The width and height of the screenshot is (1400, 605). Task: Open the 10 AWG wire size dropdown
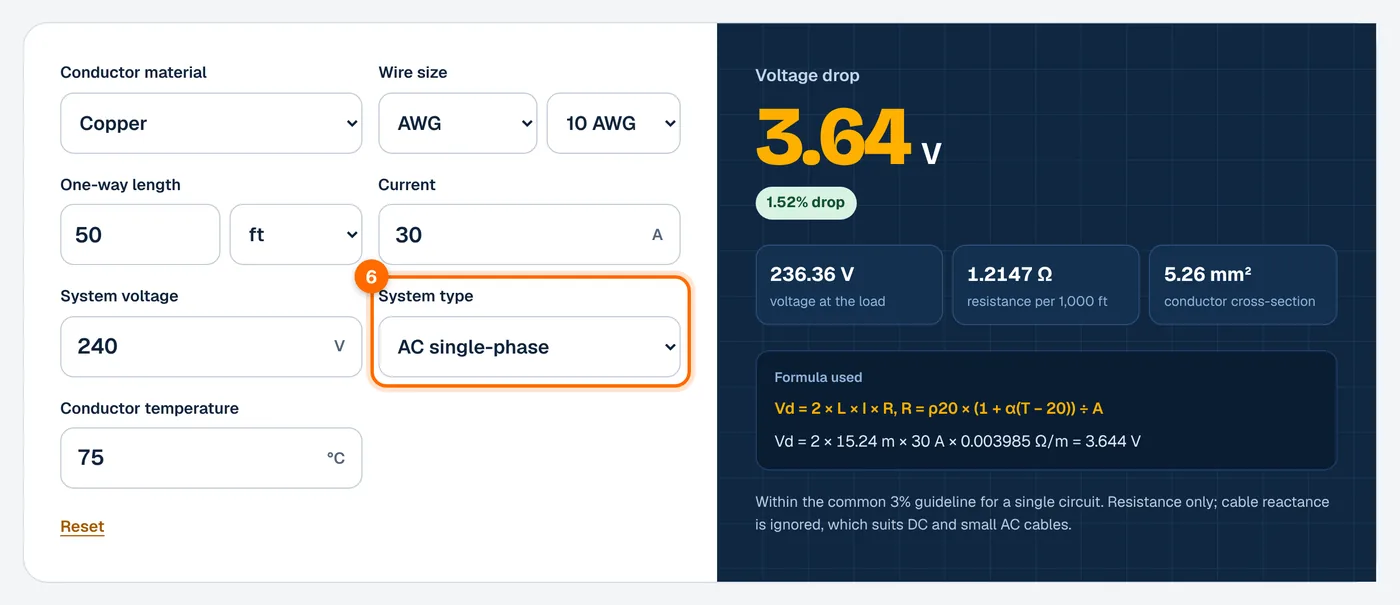click(614, 124)
